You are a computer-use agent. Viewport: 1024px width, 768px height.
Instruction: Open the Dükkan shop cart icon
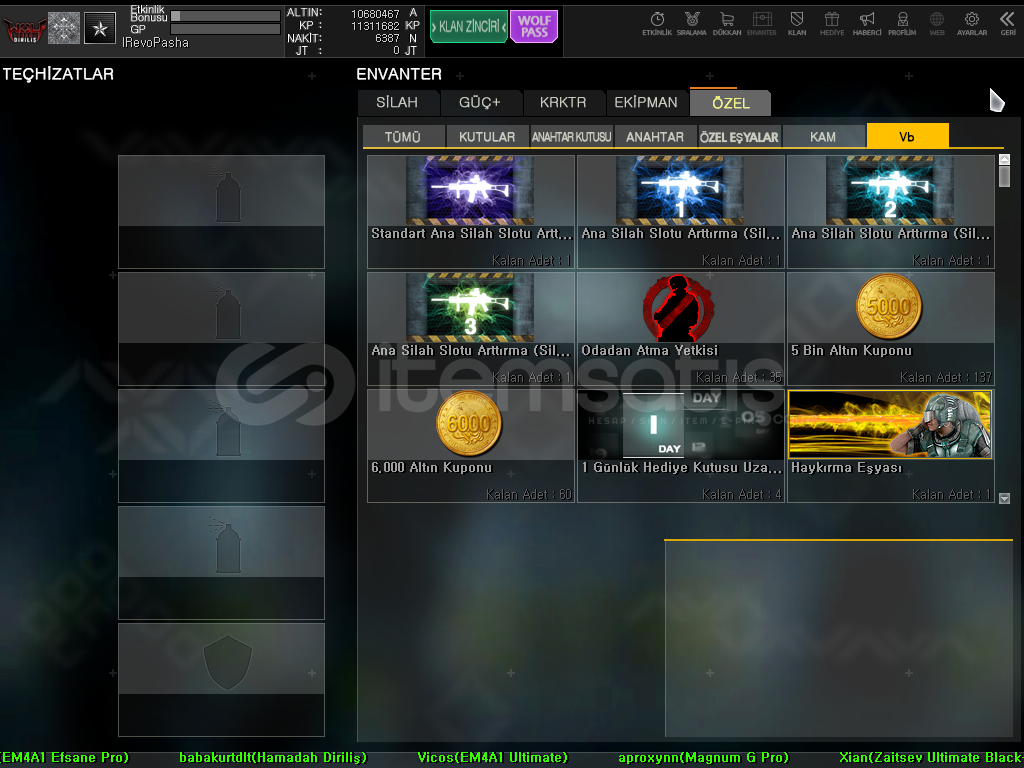[727, 24]
